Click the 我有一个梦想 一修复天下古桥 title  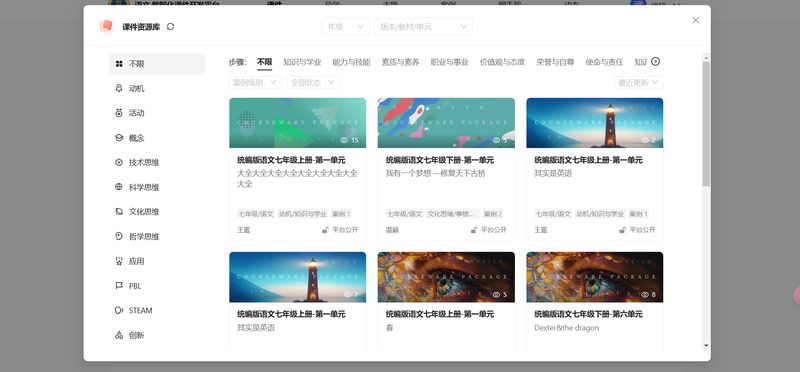point(435,173)
